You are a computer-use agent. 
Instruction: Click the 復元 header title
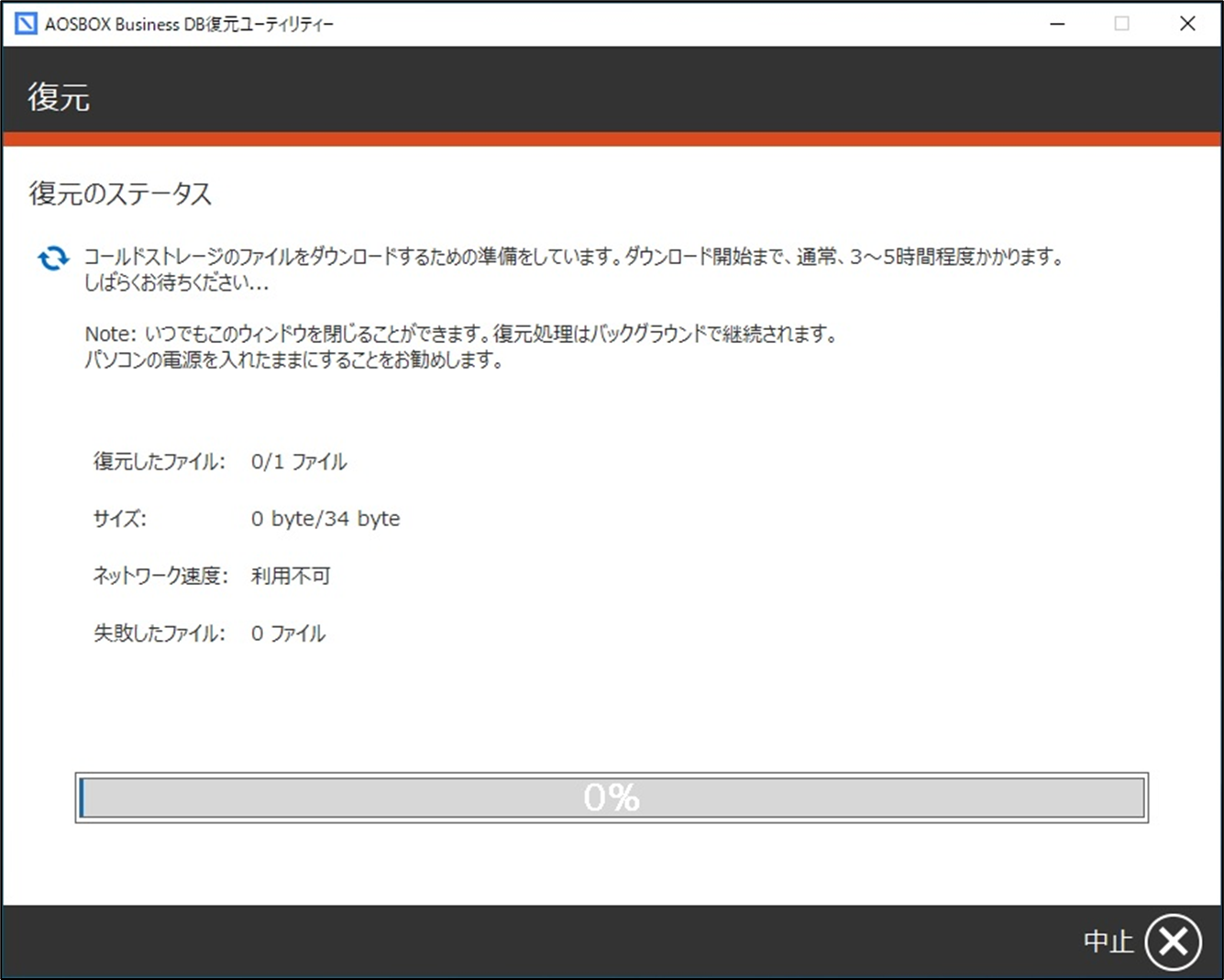[59, 97]
